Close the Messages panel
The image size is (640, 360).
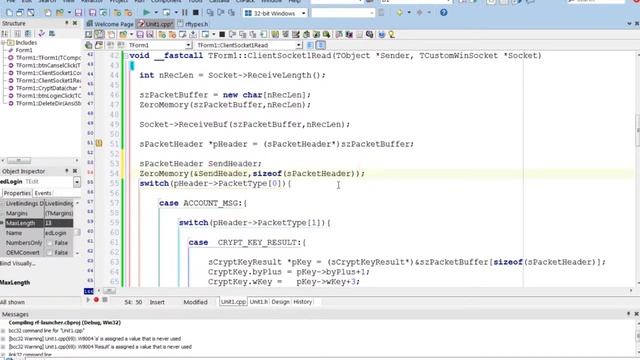[x=636, y=314]
